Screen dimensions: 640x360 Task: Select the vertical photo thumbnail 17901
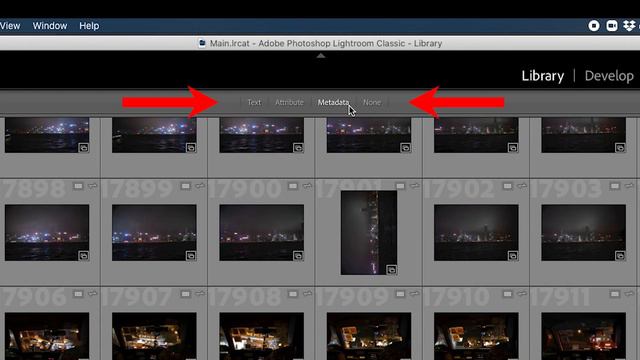(369, 233)
